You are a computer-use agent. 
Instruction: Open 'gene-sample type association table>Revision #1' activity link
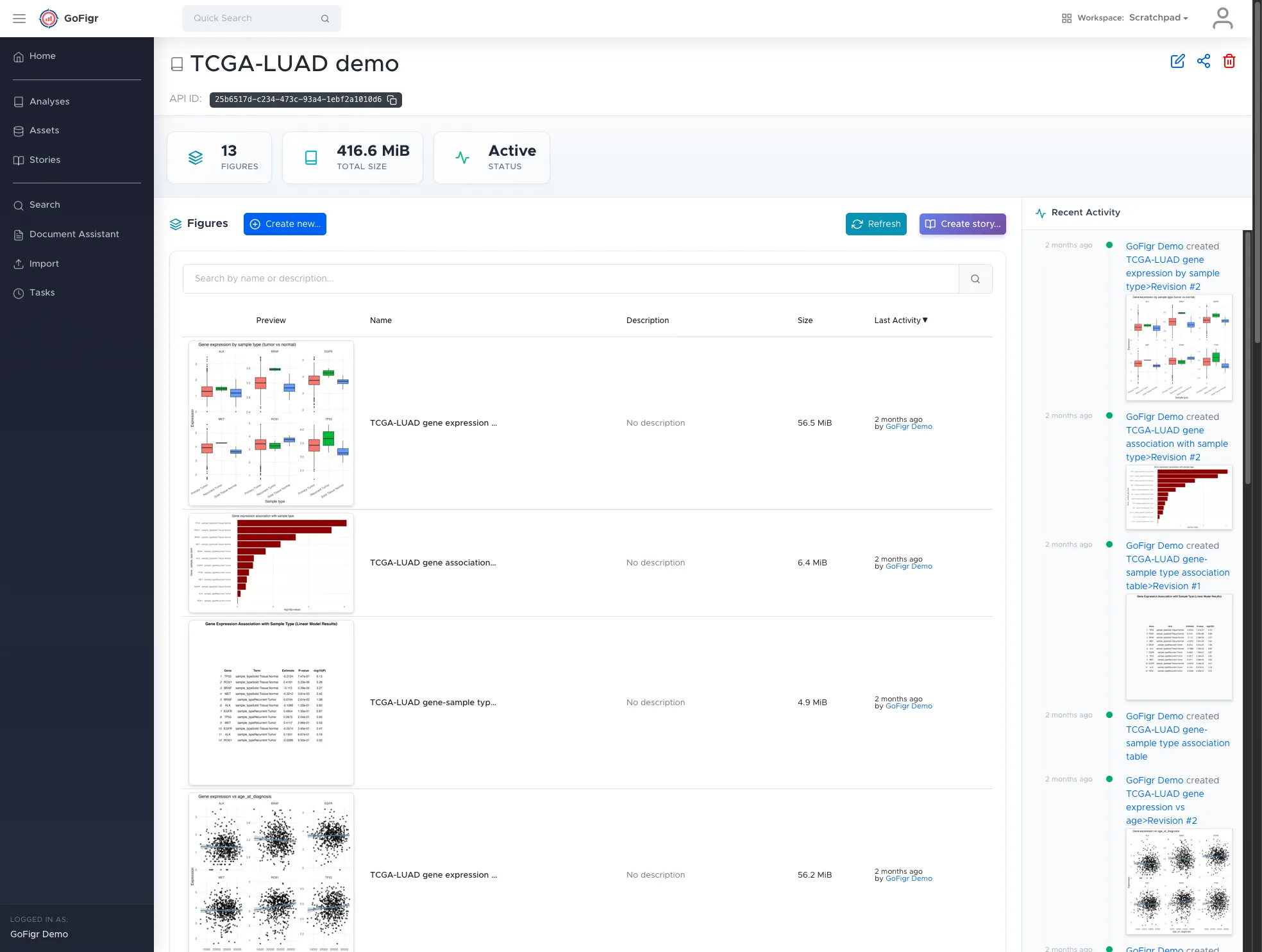1178,573
